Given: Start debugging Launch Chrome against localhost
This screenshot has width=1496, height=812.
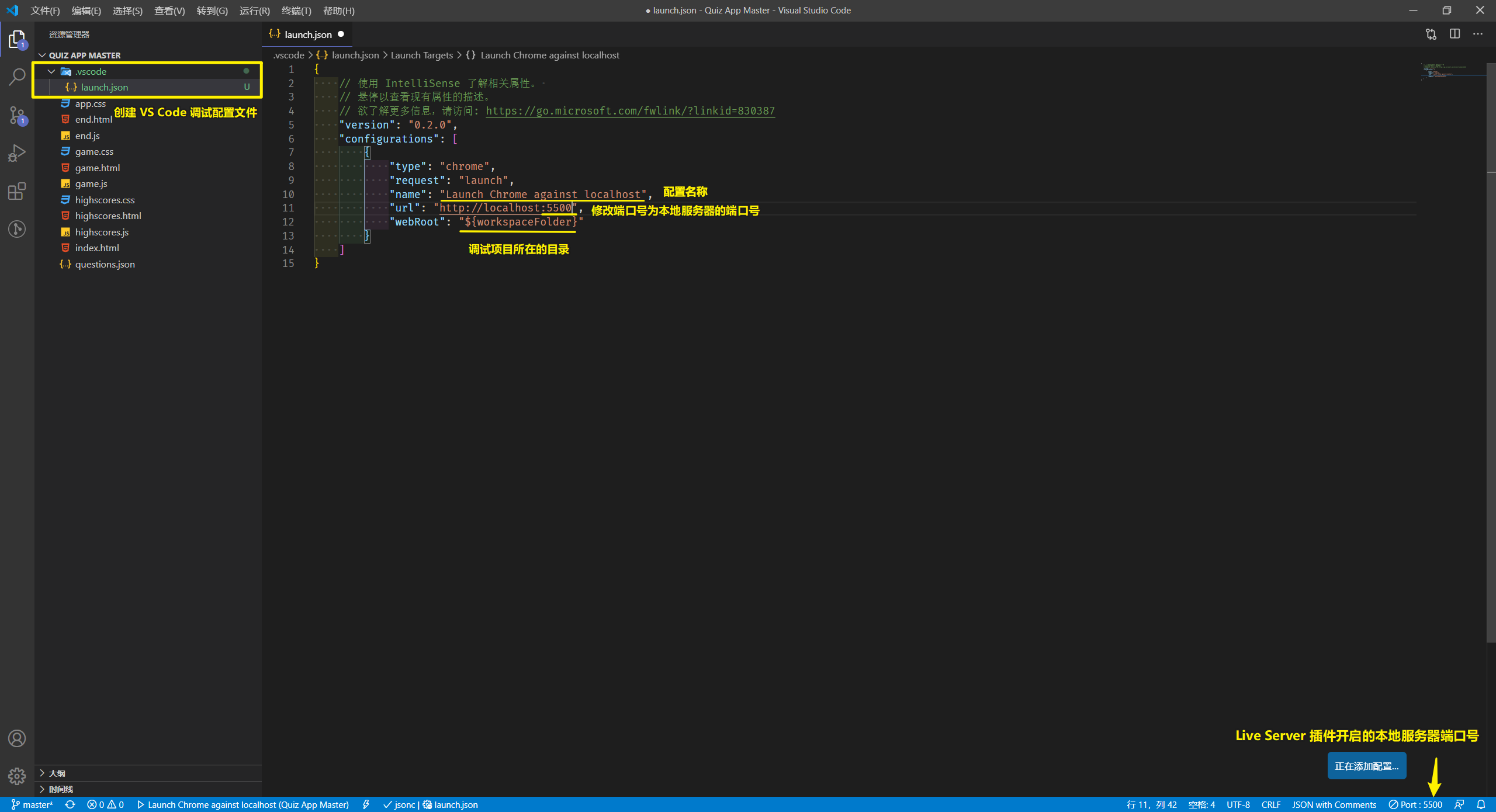Looking at the screenshot, I should click(243, 804).
